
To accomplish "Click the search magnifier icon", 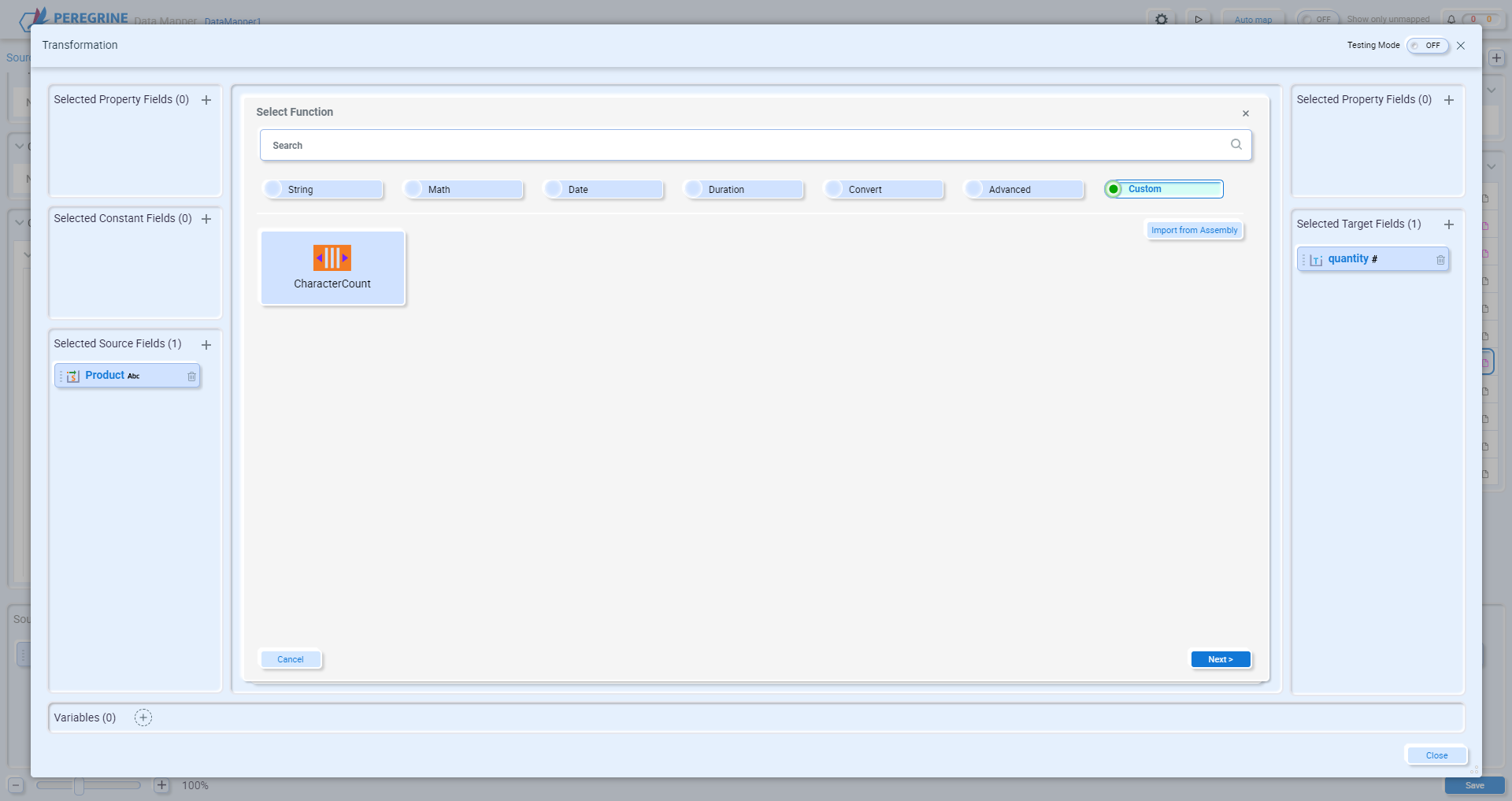I will [x=1236, y=144].
